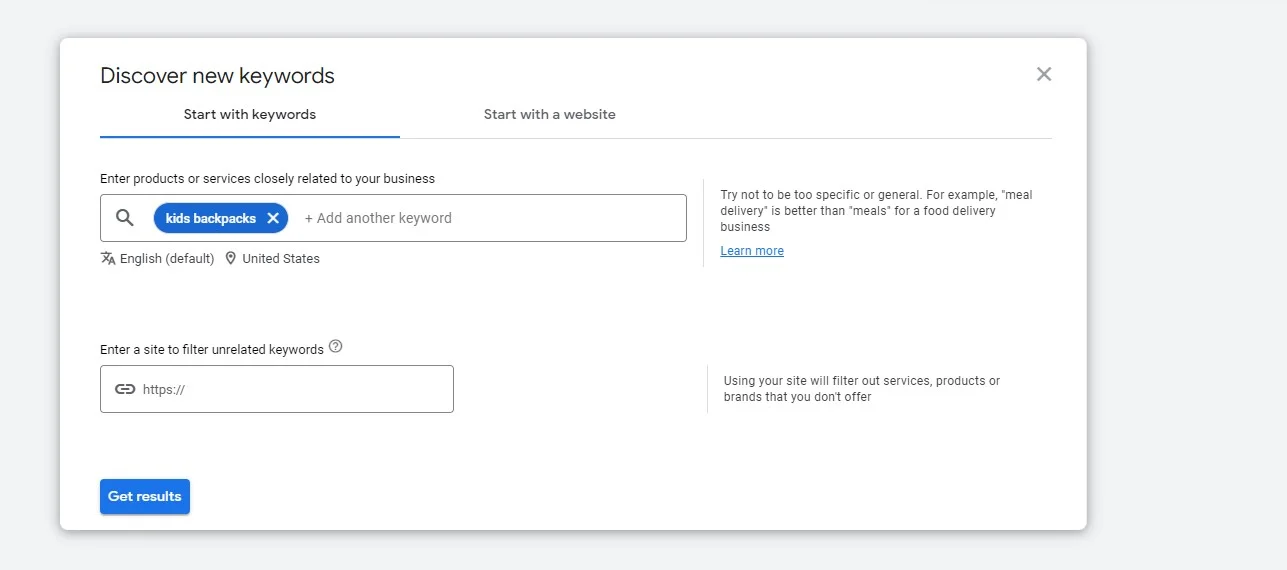Screen dimensions: 1287x570
Task: Click the language translate icon
Action: (108, 258)
